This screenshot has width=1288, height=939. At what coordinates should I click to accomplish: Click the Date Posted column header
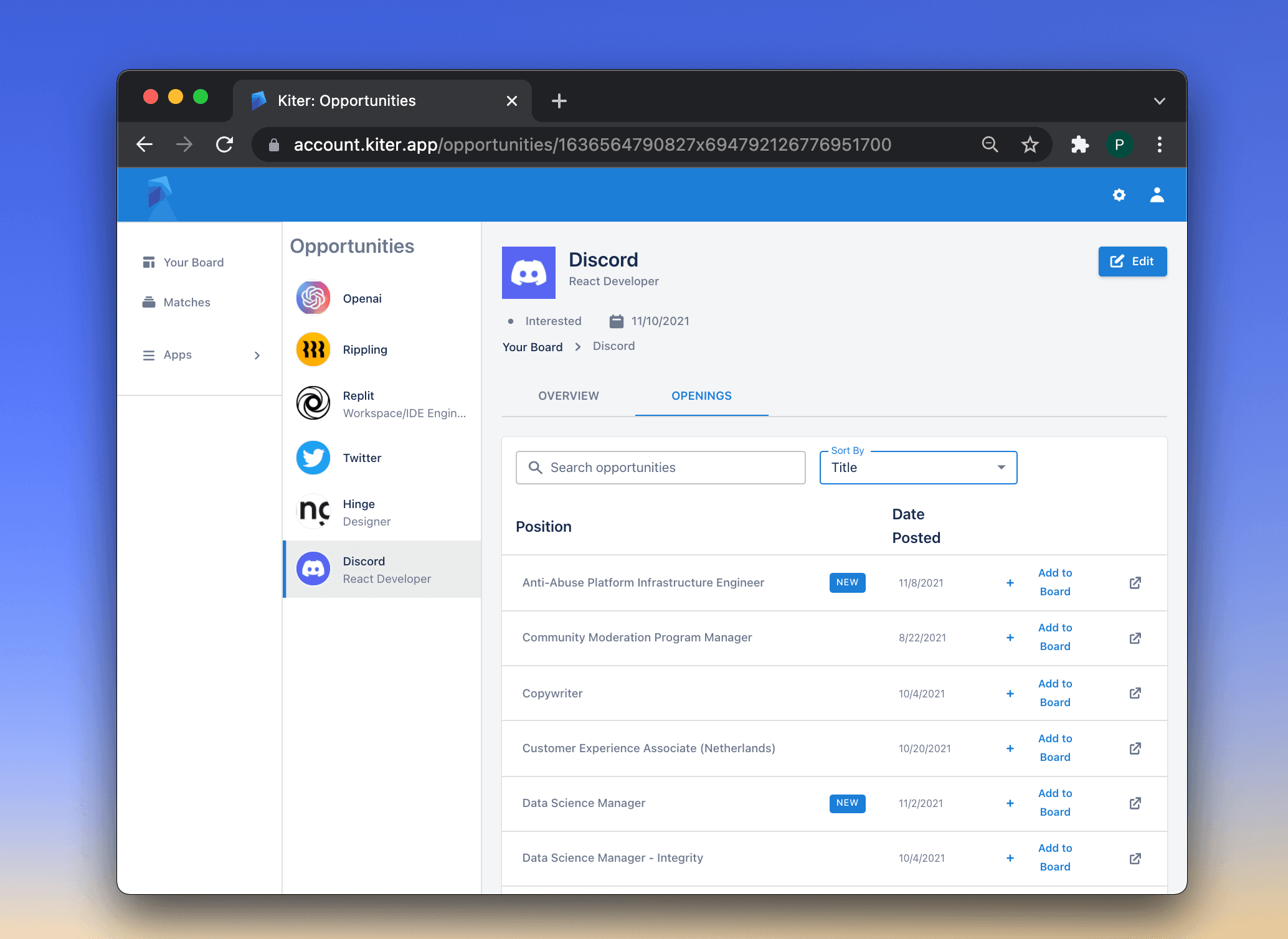pos(916,526)
